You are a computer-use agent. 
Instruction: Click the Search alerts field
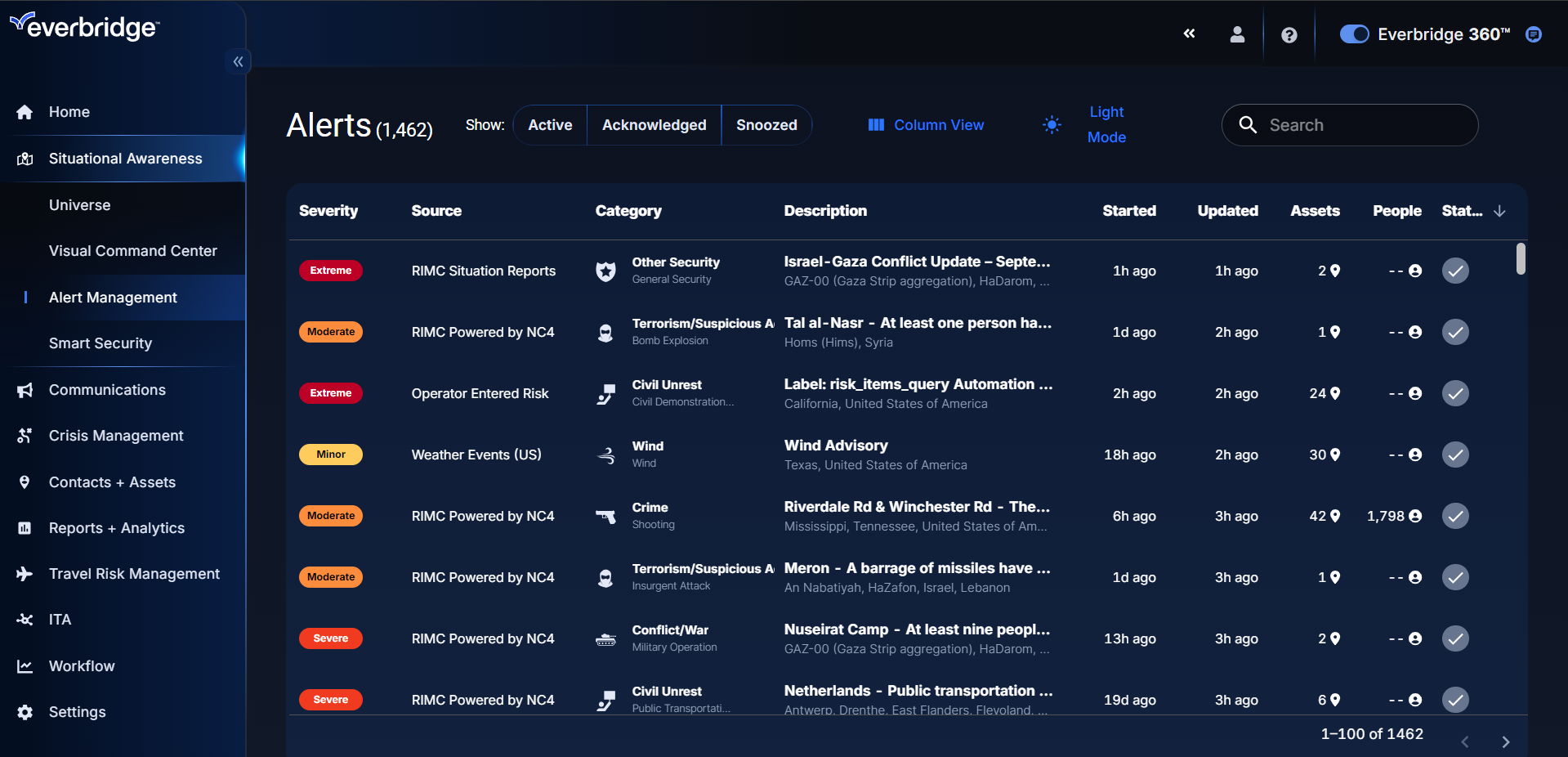tap(1350, 125)
